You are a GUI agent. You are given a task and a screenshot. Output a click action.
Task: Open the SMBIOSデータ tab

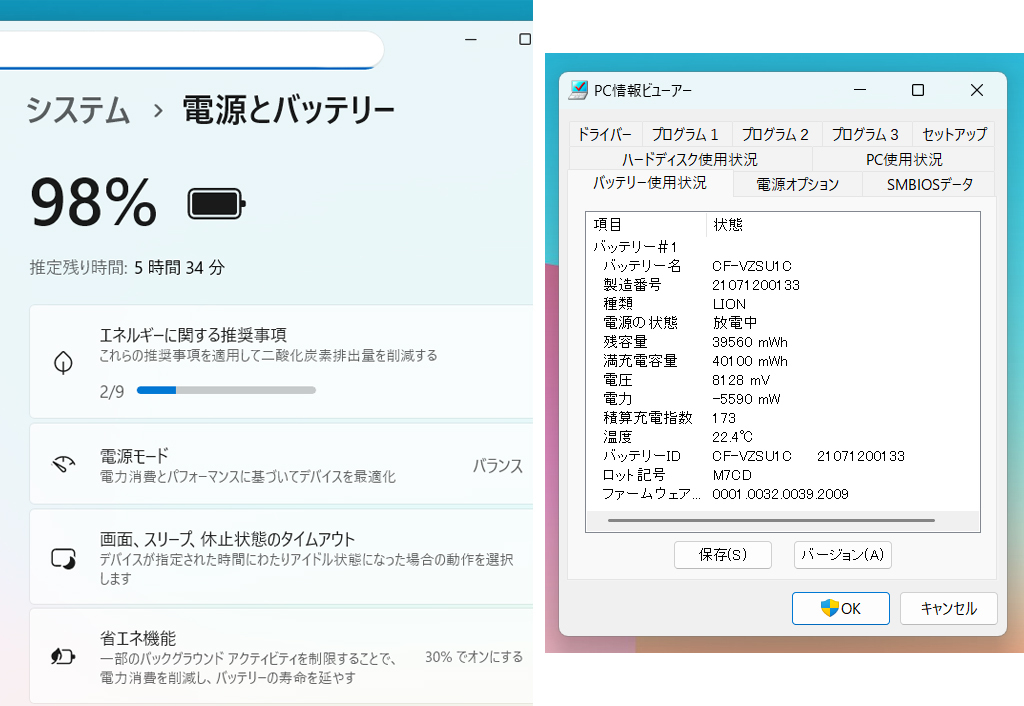[x=927, y=184]
